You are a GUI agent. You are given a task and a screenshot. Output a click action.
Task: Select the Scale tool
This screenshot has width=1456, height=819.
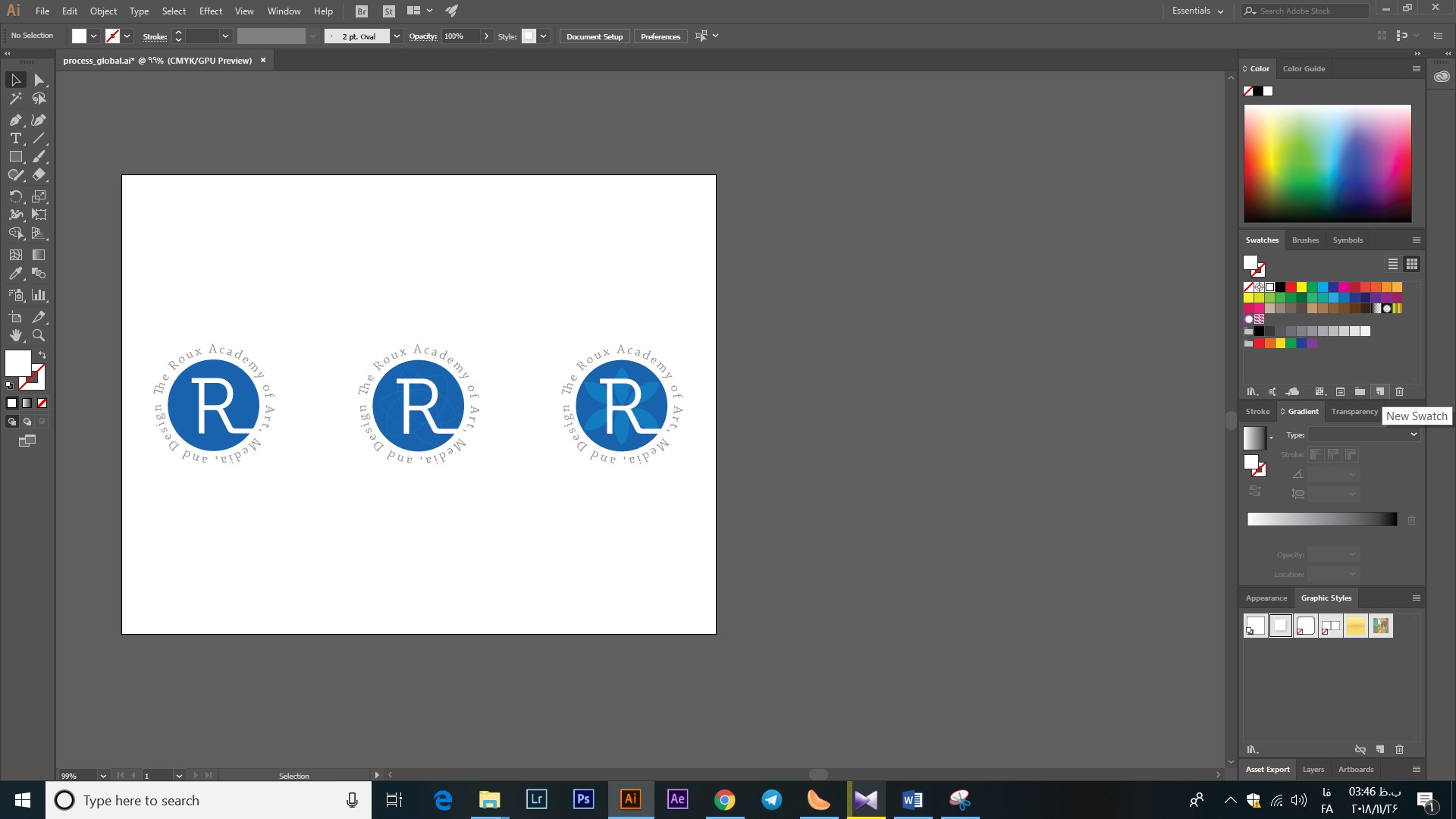39,196
